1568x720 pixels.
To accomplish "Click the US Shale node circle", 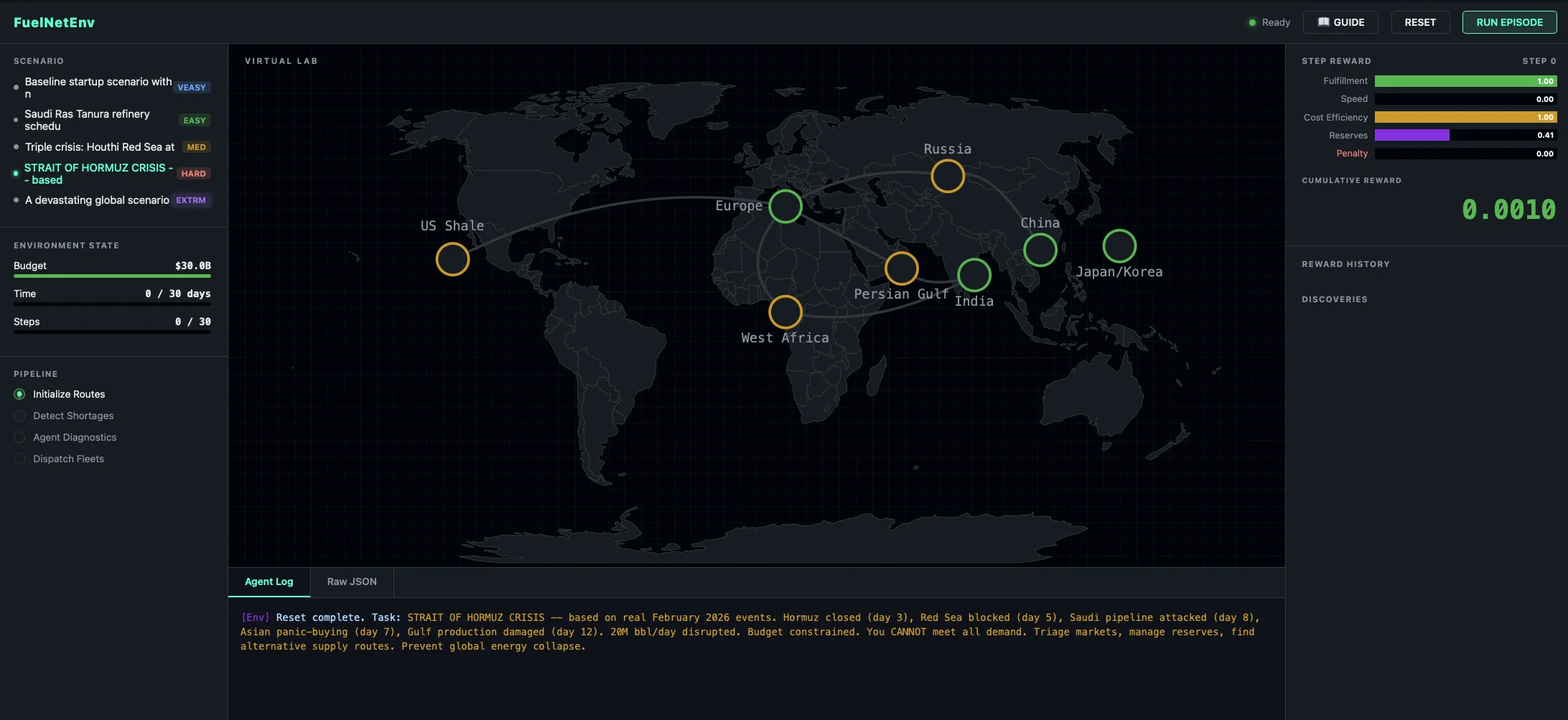I will tap(452, 259).
